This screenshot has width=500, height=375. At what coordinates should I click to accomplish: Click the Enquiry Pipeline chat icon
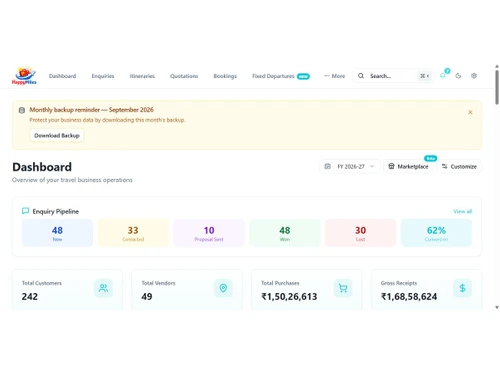coord(25,211)
